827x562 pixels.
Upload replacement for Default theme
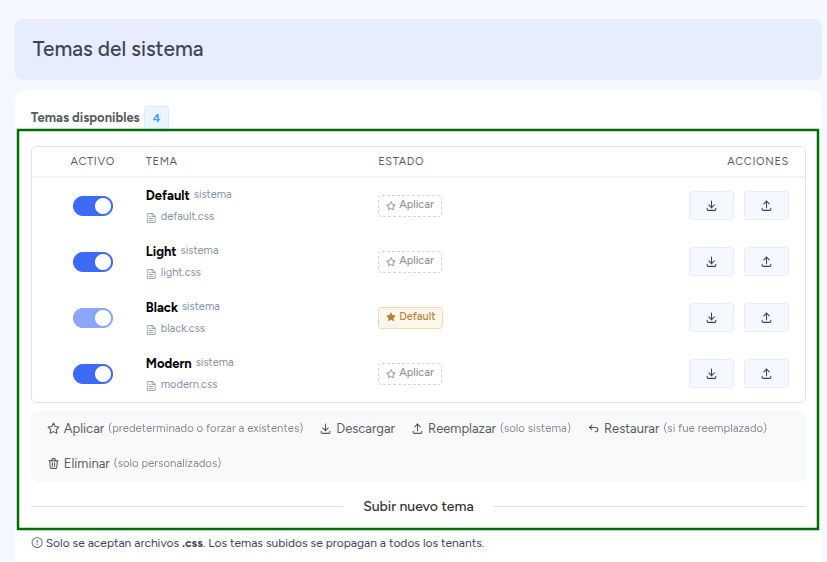coord(766,206)
